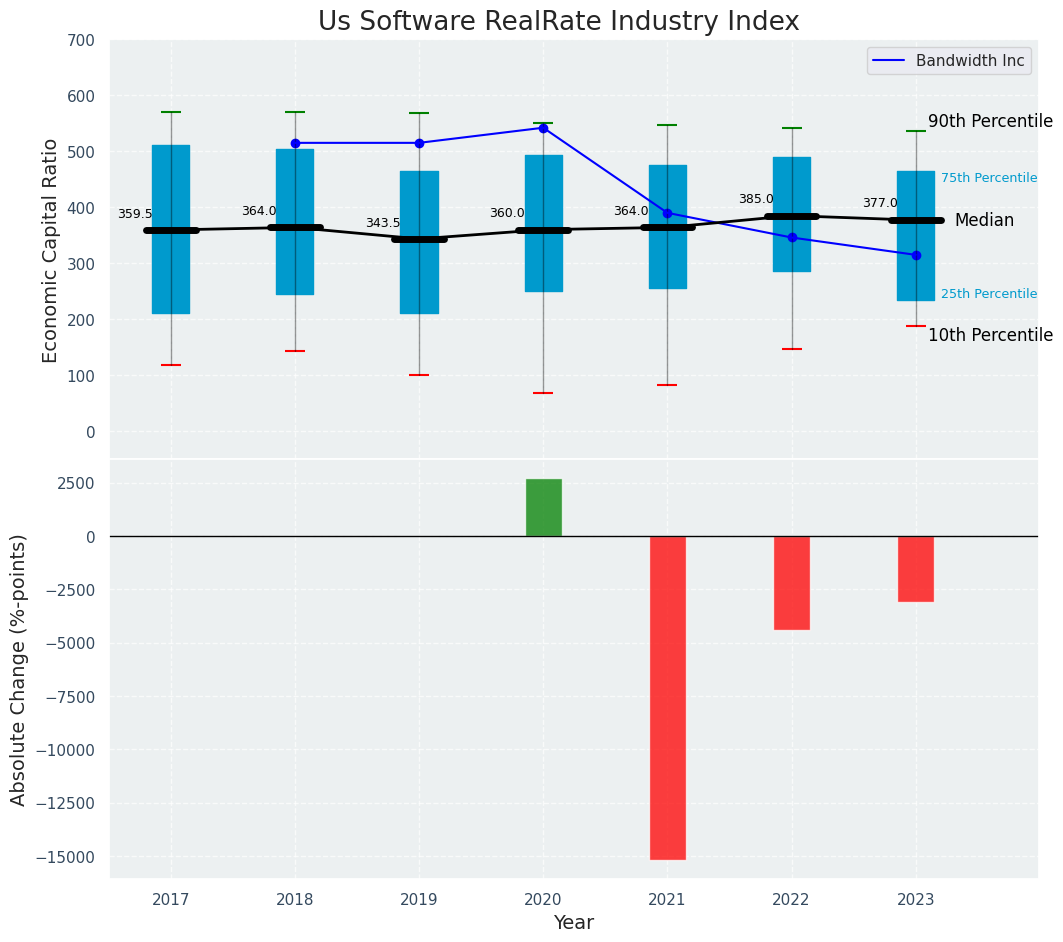
Task: Select the Bandwidth Inc 2018 data point
Action: pyautogui.click(x=295, y=143)
